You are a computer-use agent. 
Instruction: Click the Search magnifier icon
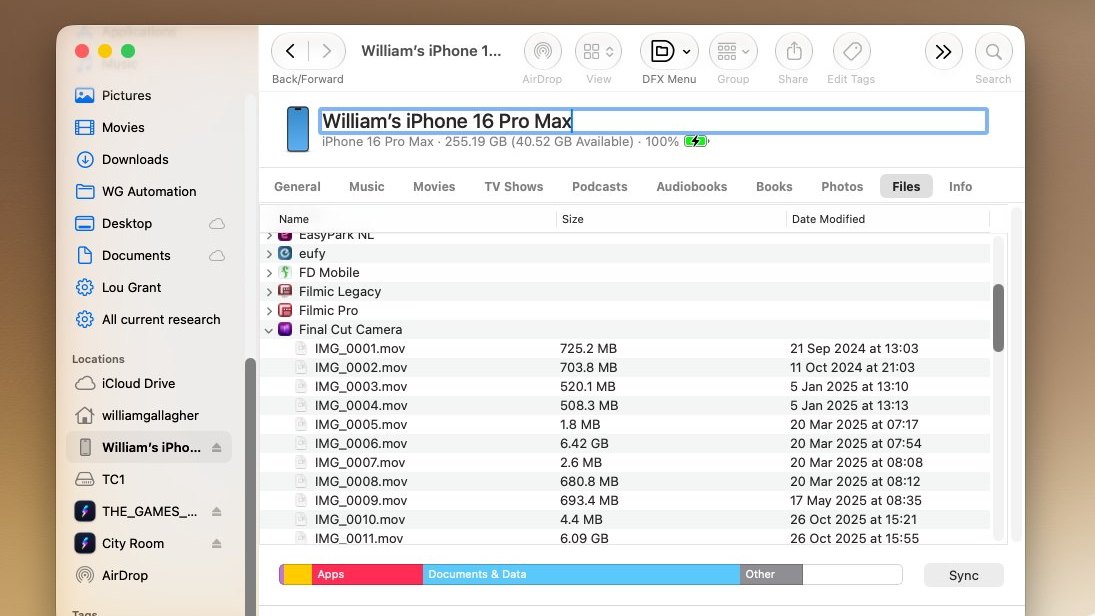coord(993,52)
